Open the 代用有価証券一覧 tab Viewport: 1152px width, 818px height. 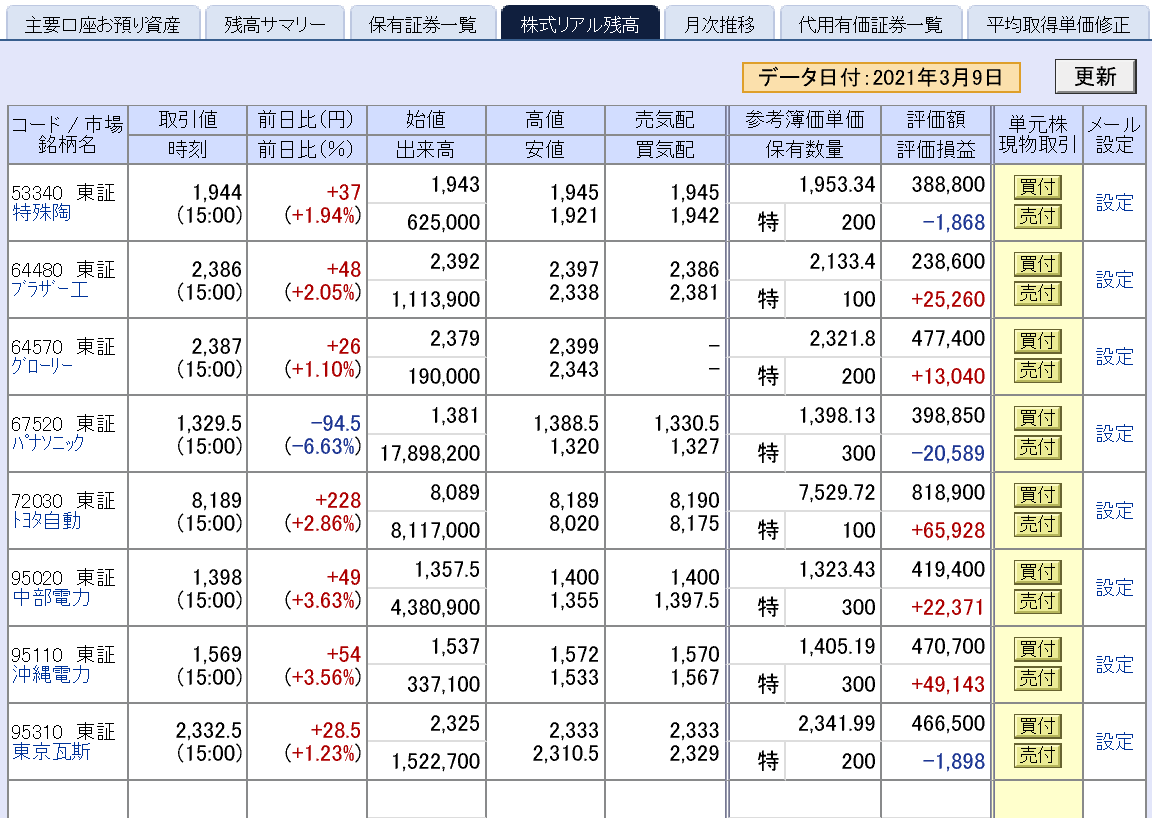pyautogui.click(x=871, y=24)
